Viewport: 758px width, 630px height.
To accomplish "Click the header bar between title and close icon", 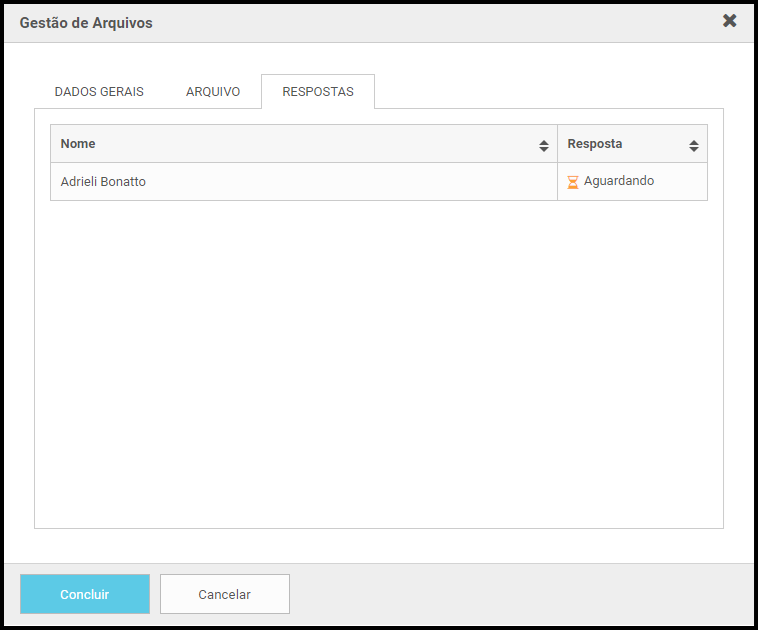I will [435, 23].
